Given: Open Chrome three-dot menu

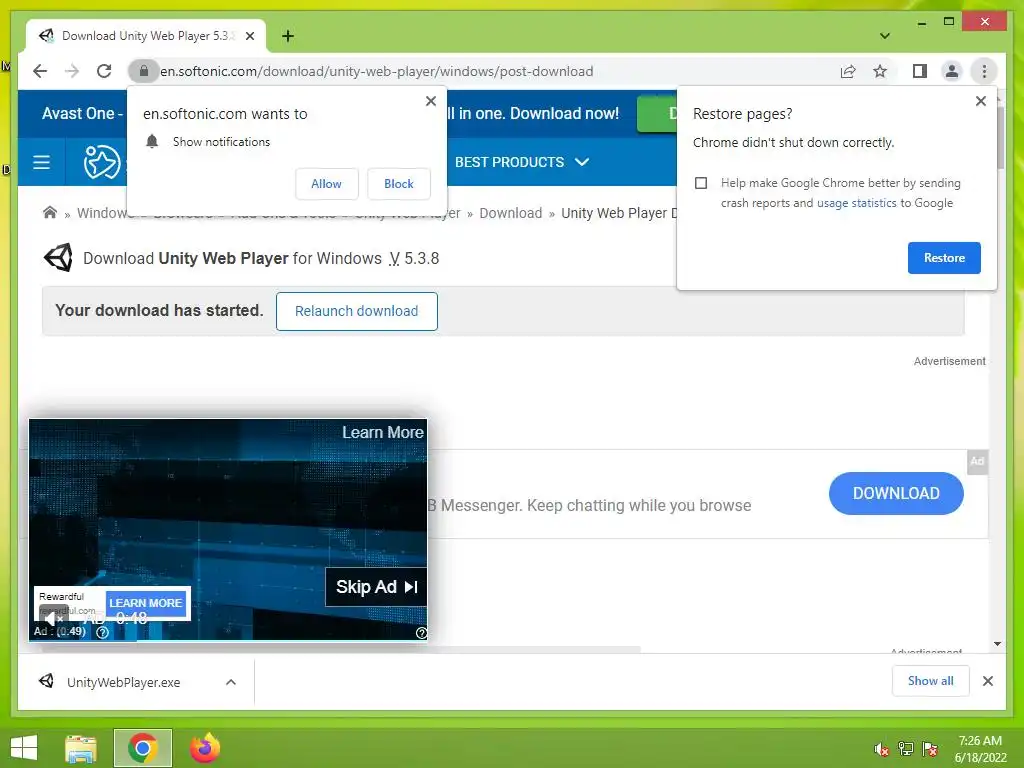Looking at the screenshot, I should point(984,71).
